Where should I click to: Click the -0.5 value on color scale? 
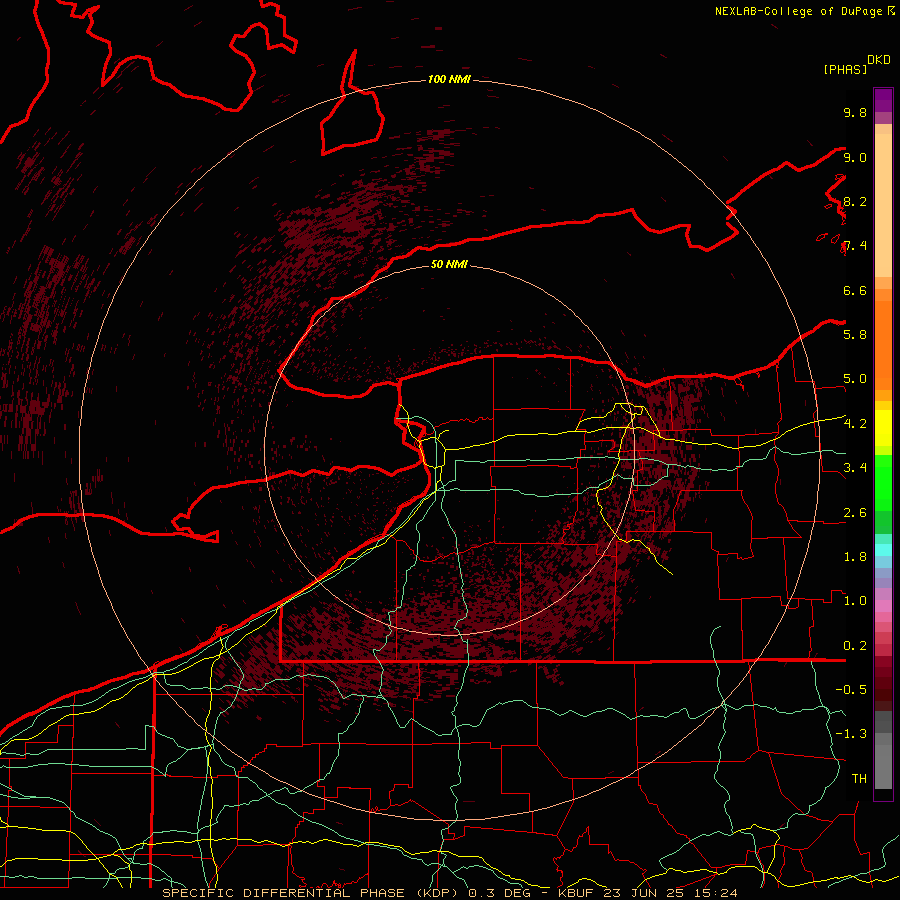coord(851,689)
